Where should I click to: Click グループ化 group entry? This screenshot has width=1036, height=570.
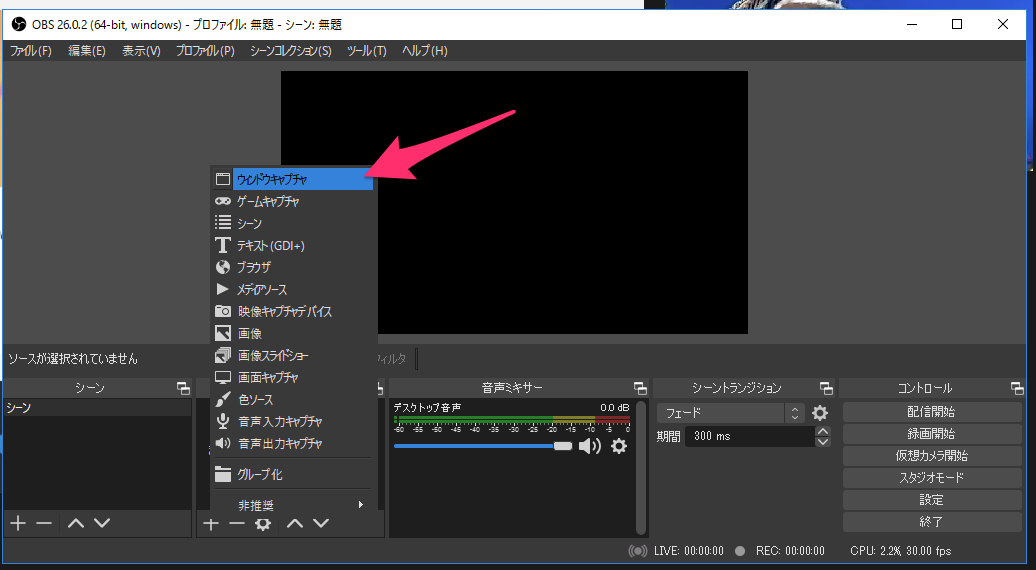coord(293,474)
